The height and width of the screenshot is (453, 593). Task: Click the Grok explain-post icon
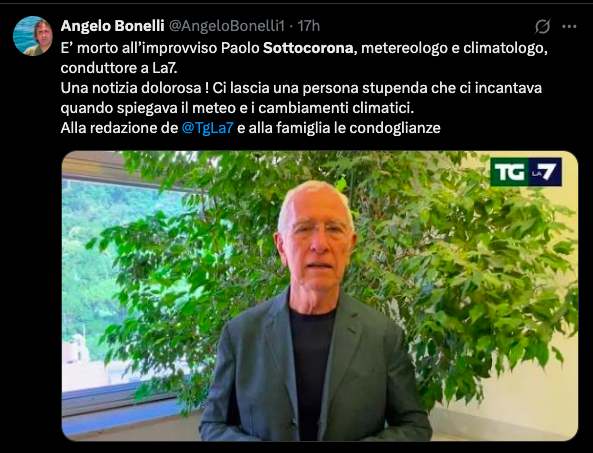pyautogui.click(x=542, y=26)
